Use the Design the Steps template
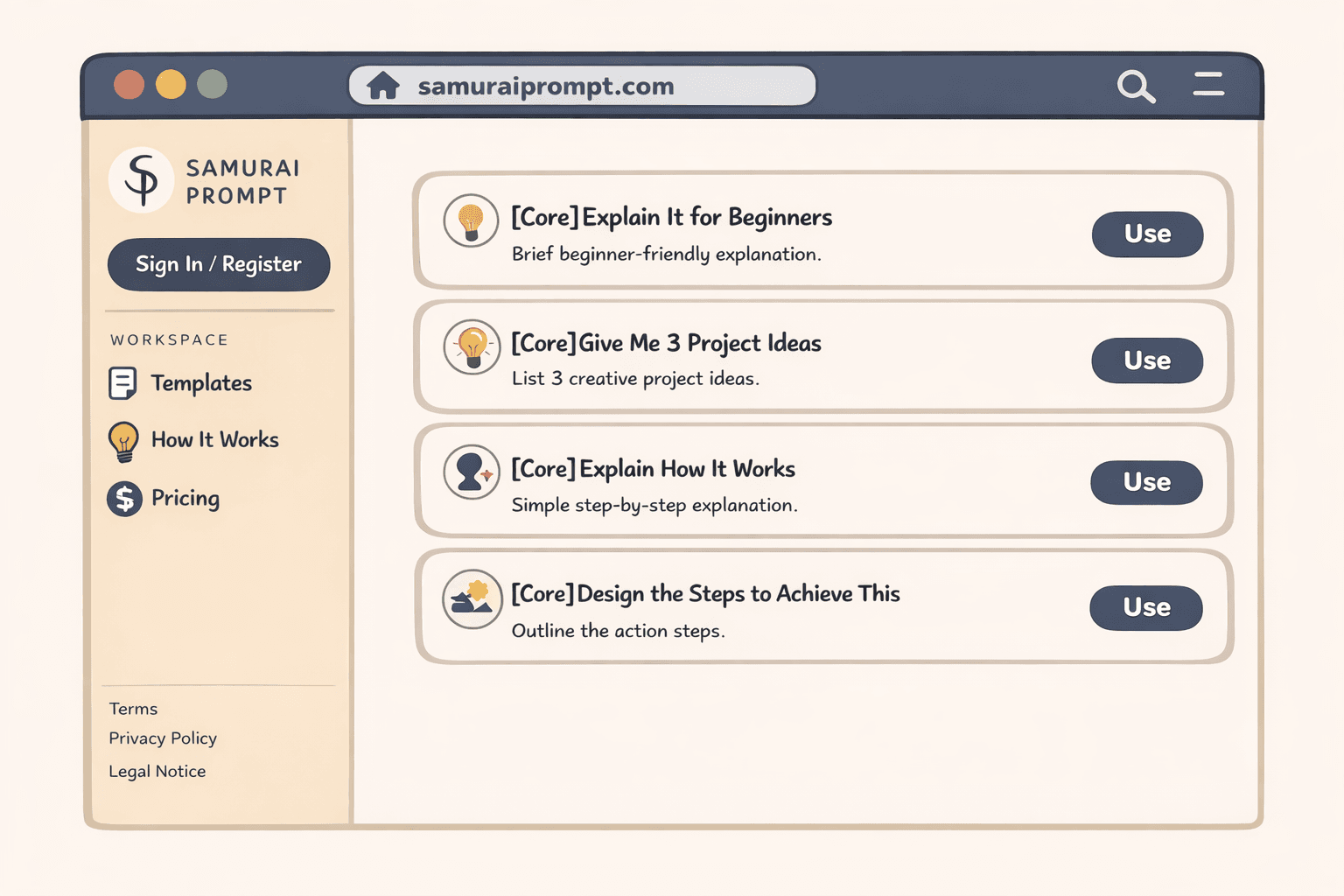Image resolution: width=1344 pixels, height=896 pixels. 1146,608
